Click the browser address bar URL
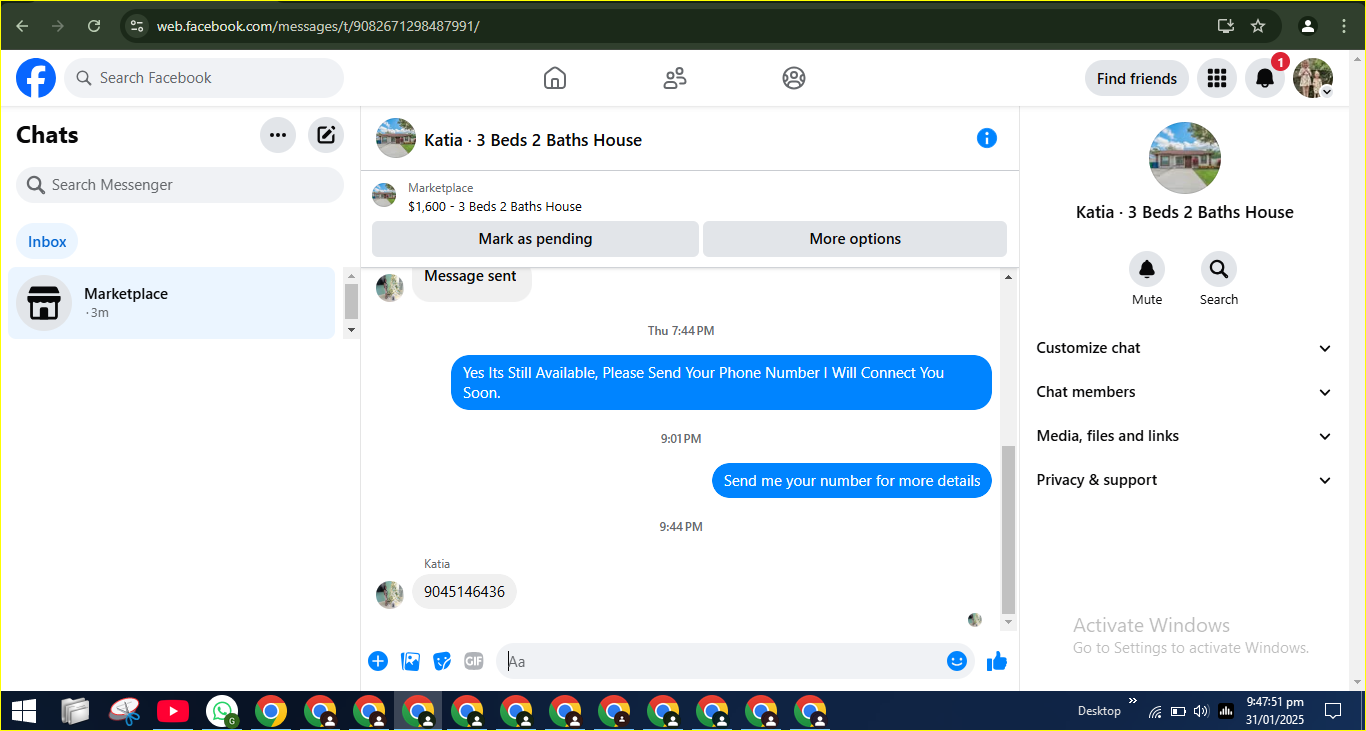The width and height of the screenshot is (1366, 731). point(318,26)
